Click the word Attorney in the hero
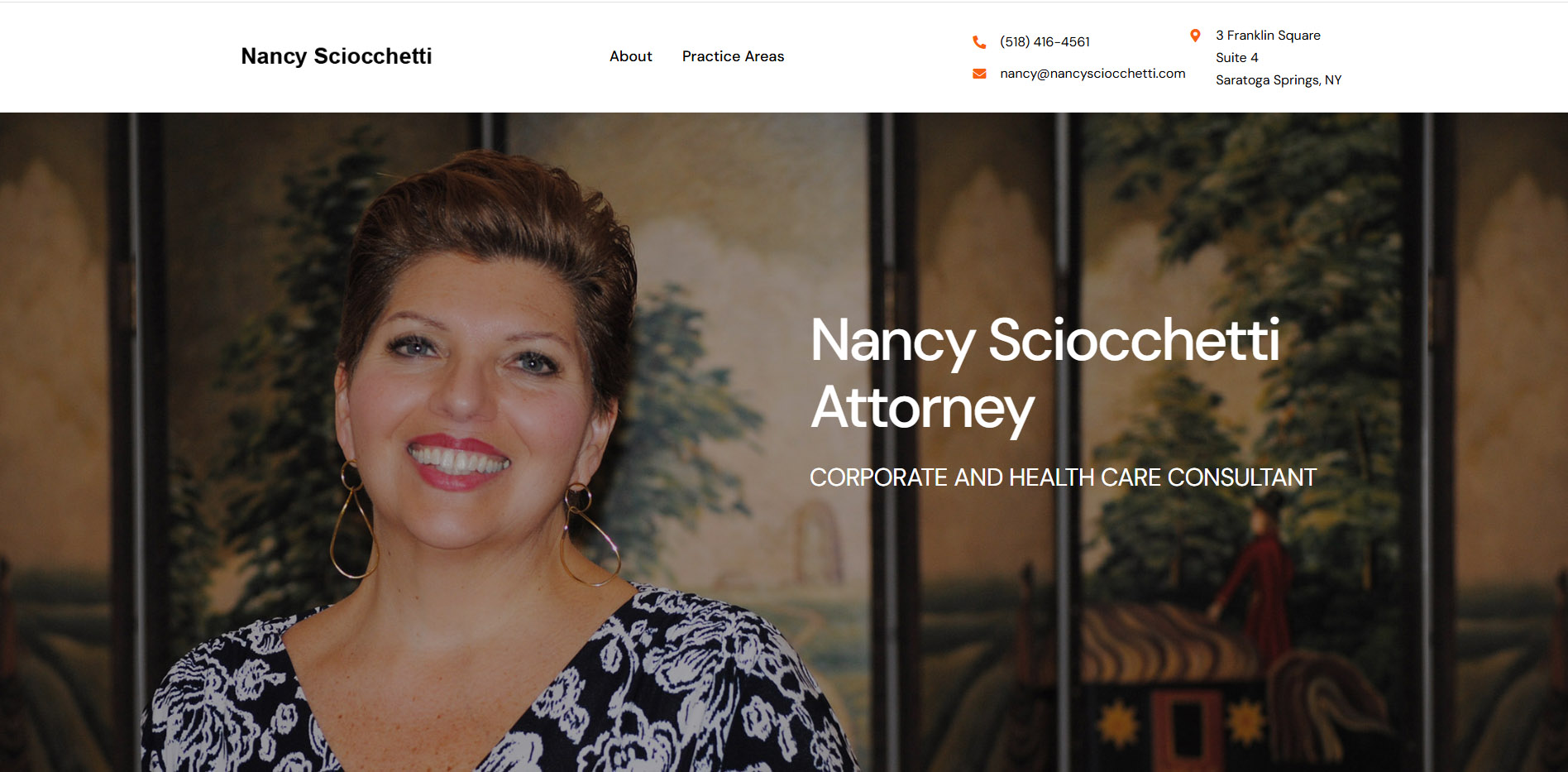 (922, 409)
